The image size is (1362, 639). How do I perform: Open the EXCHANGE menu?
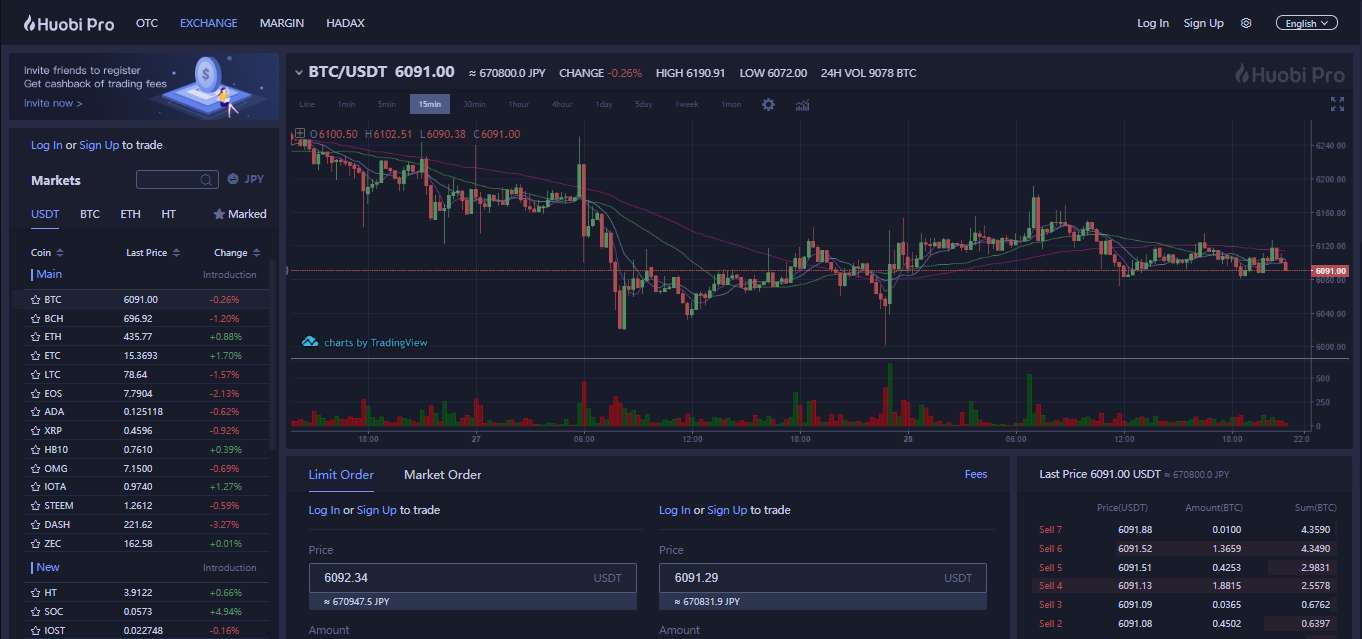[209, 23]
